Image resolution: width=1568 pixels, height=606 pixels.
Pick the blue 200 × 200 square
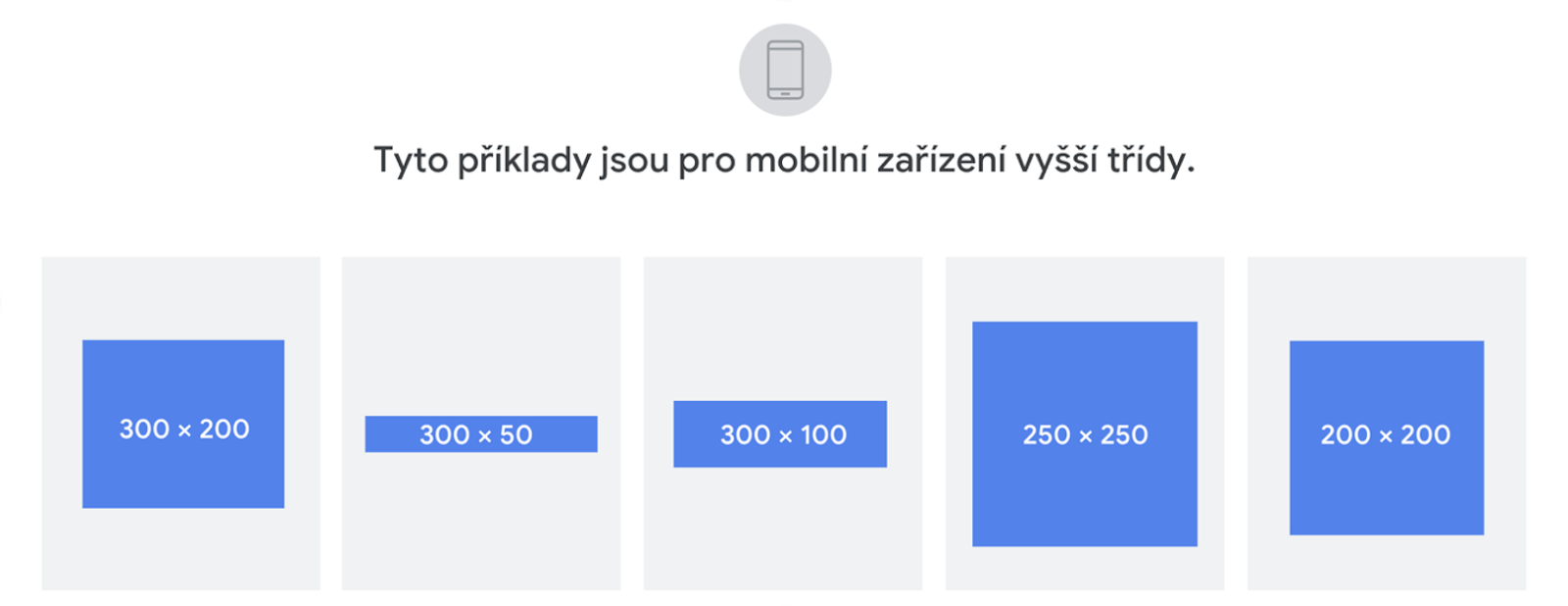(x=1386, y=490)
